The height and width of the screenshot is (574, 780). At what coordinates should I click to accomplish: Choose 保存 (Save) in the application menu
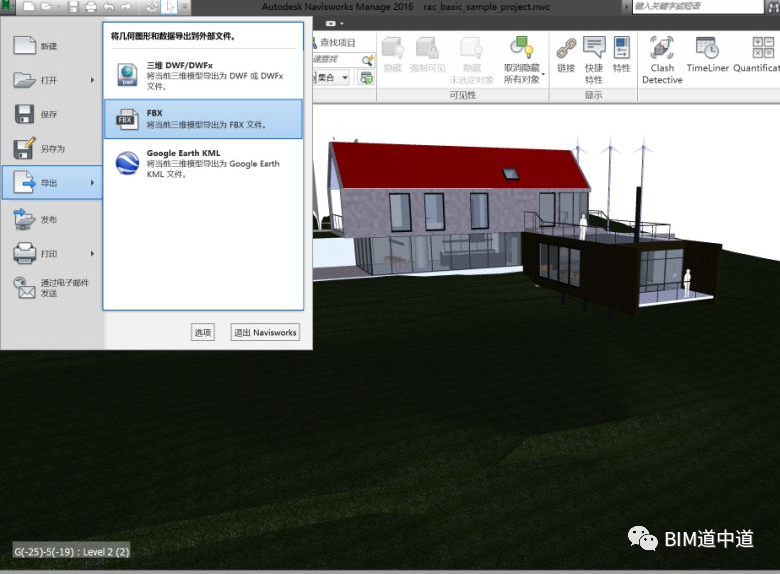click(51, 114)
